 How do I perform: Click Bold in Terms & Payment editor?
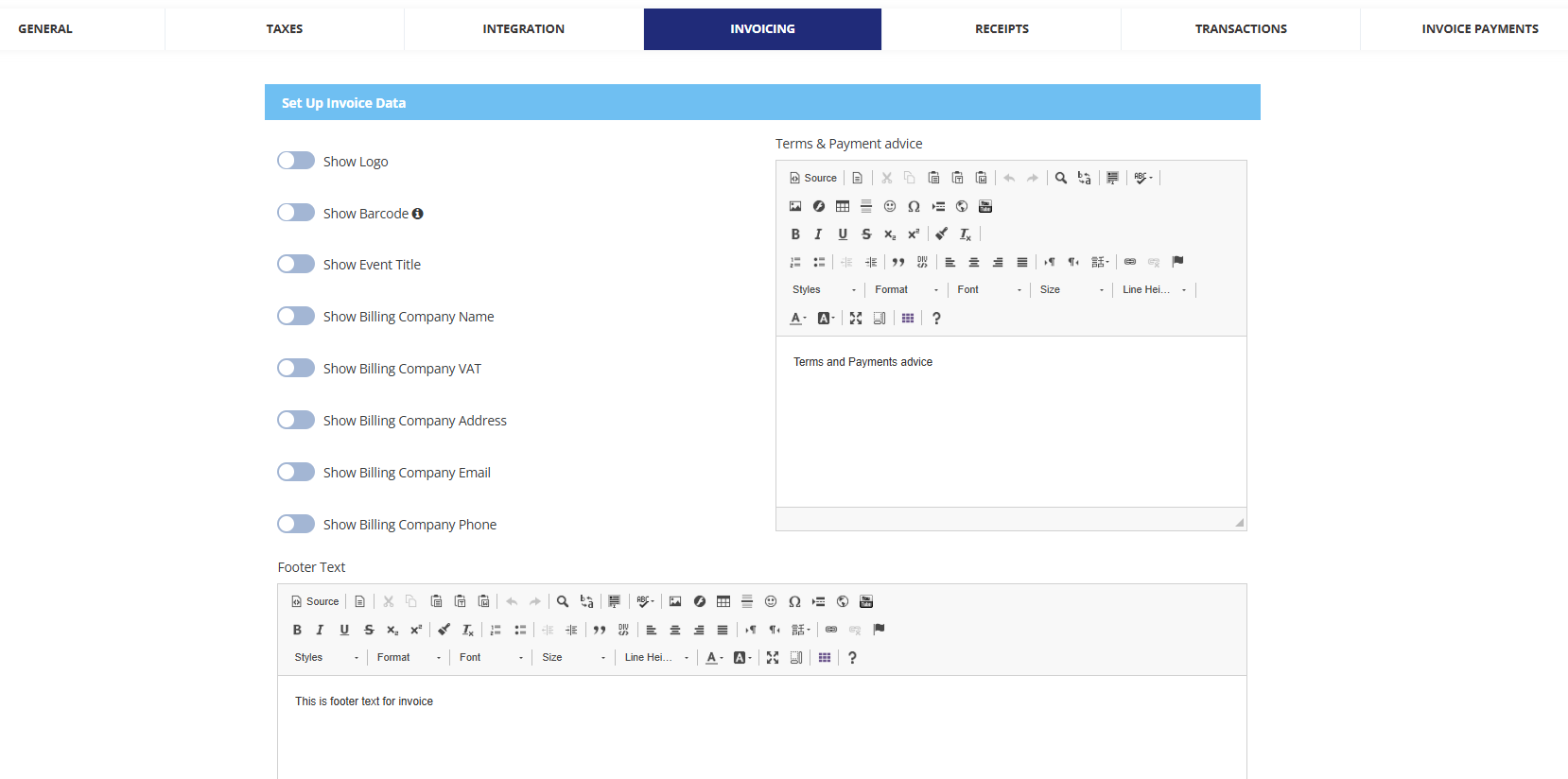pyautogui.click(x=795, y=234)
